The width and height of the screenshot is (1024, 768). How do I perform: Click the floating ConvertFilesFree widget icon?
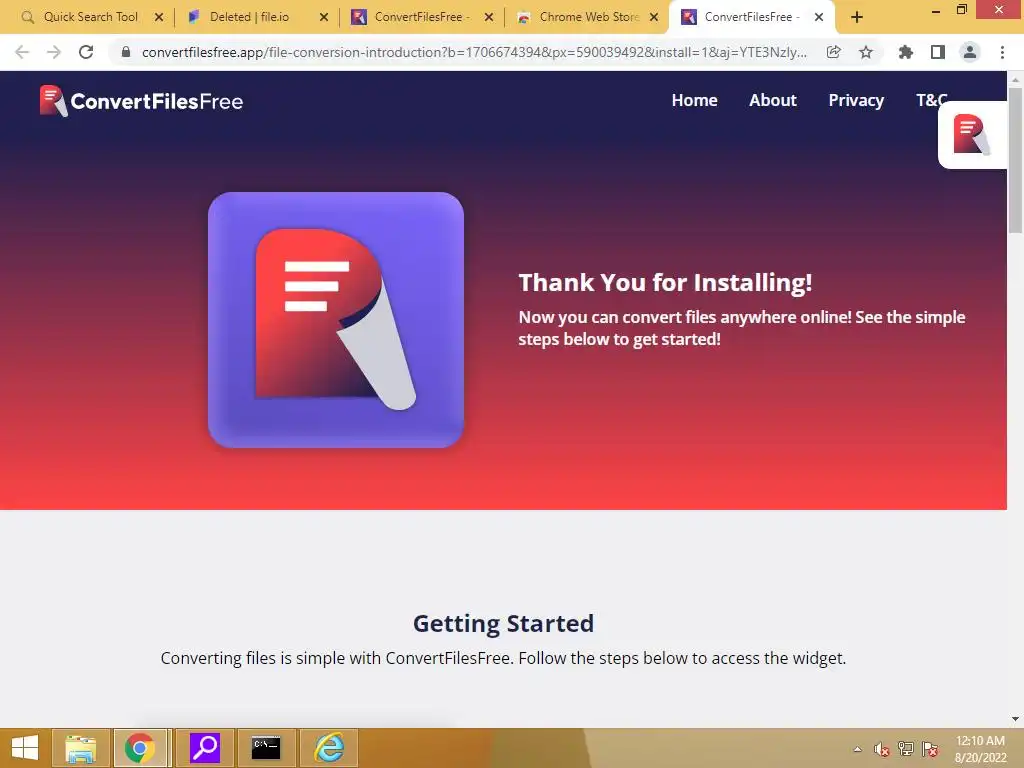(972, 135)
